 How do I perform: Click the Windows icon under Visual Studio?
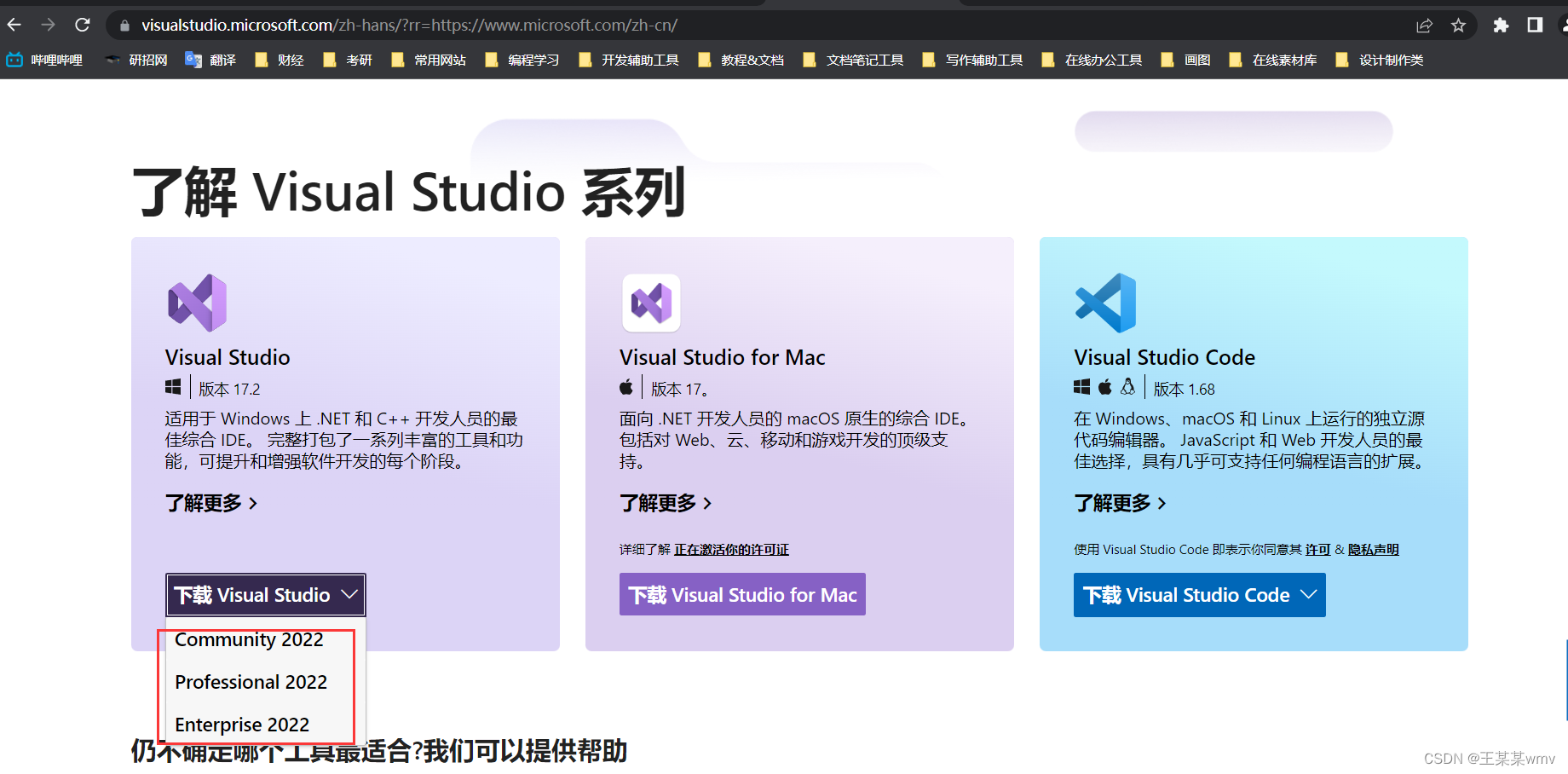click(x=173, y=387)
